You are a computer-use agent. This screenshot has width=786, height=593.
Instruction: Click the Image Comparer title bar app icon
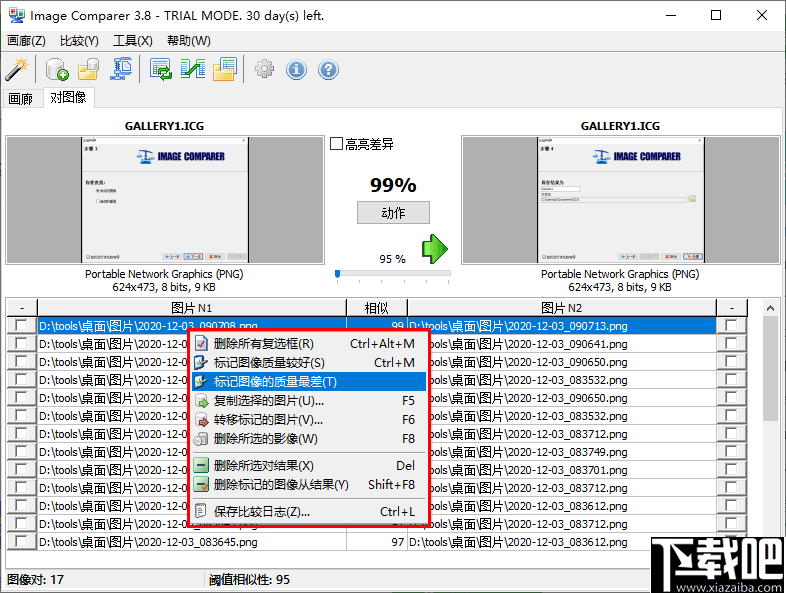coord(17,16)
